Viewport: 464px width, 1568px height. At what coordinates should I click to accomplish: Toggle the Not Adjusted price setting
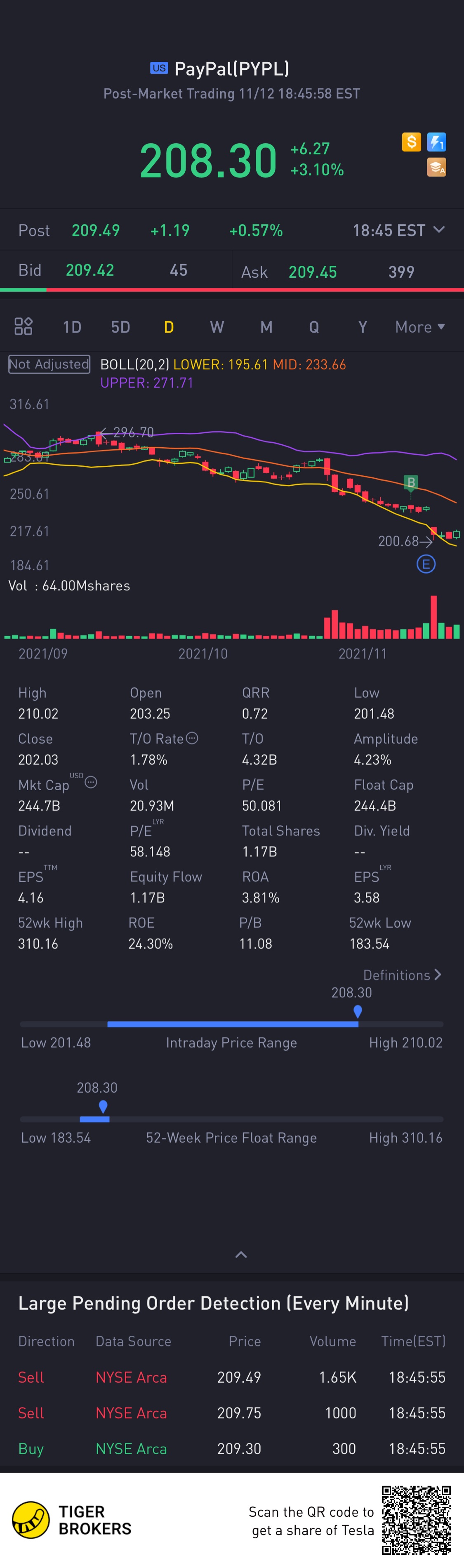[x=49, y=364]
